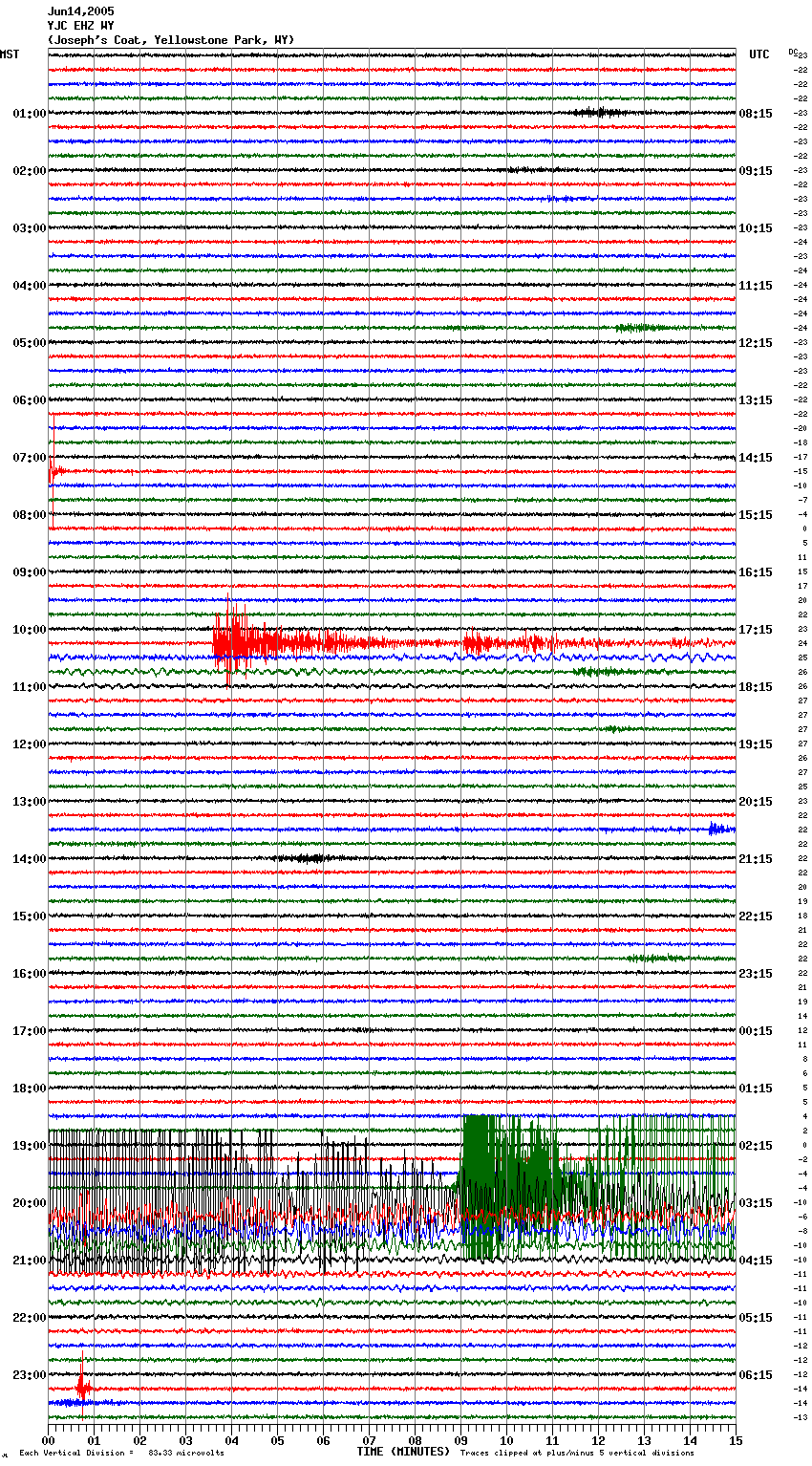Click the 01:15 UTC time label
The image size is (812, 1466).
coord(756,1089)
